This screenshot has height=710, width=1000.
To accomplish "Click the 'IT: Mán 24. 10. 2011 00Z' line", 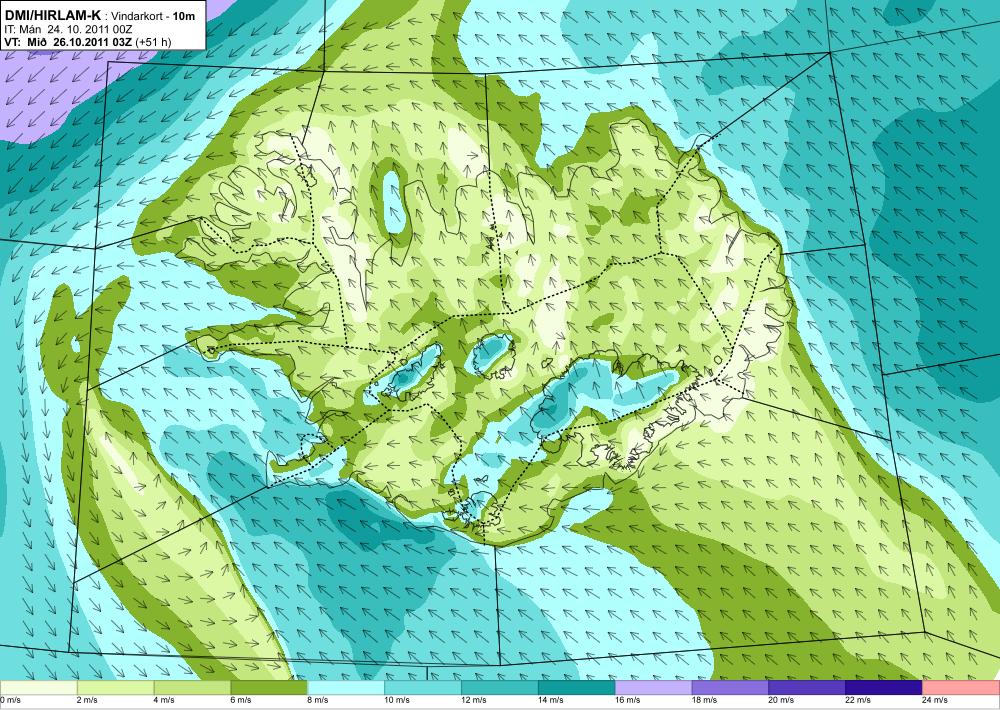I will (x=68, y=29).
